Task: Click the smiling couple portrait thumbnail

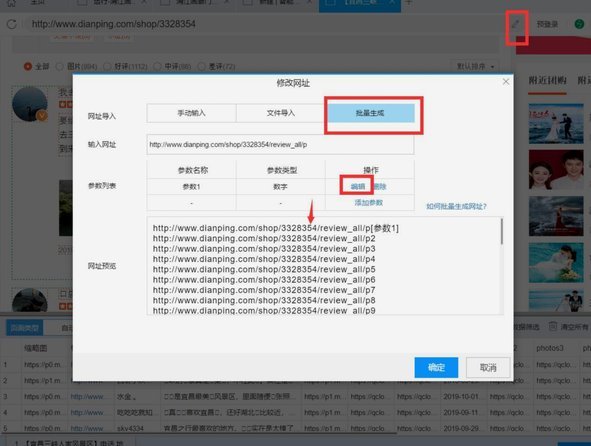Action: click(x=556, y=170)
